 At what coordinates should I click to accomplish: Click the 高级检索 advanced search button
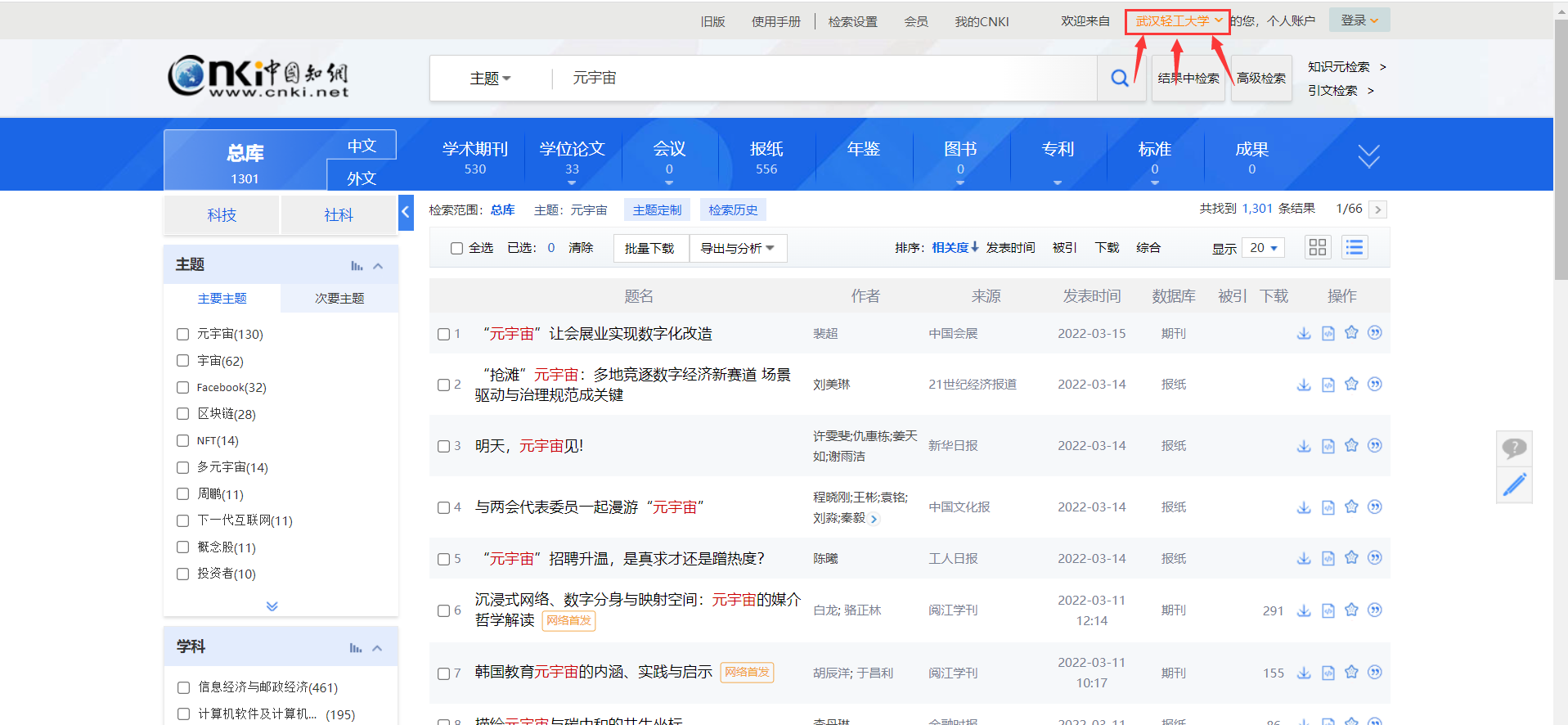(x=1260, y=79)
